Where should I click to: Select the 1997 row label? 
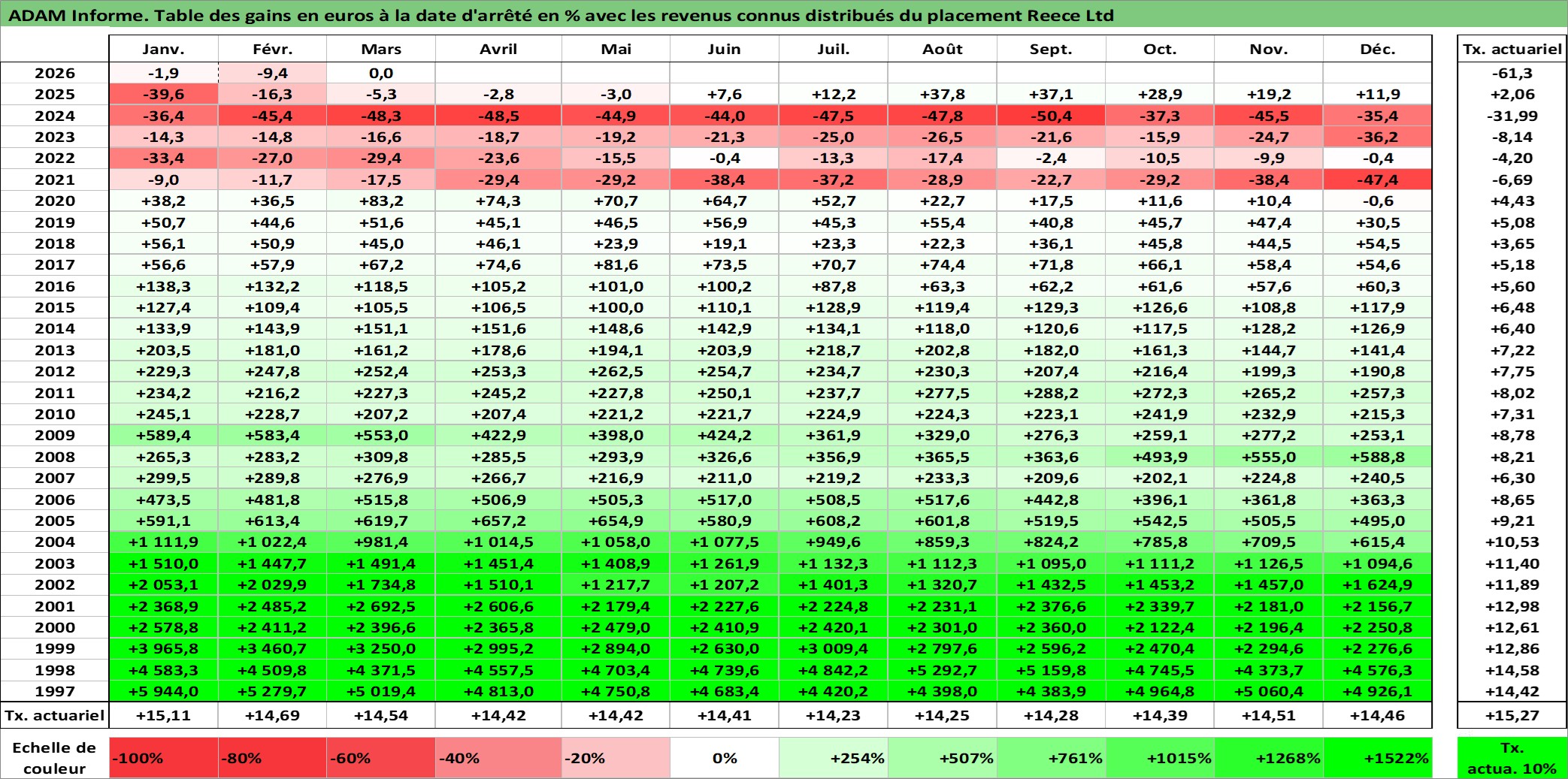55,691
